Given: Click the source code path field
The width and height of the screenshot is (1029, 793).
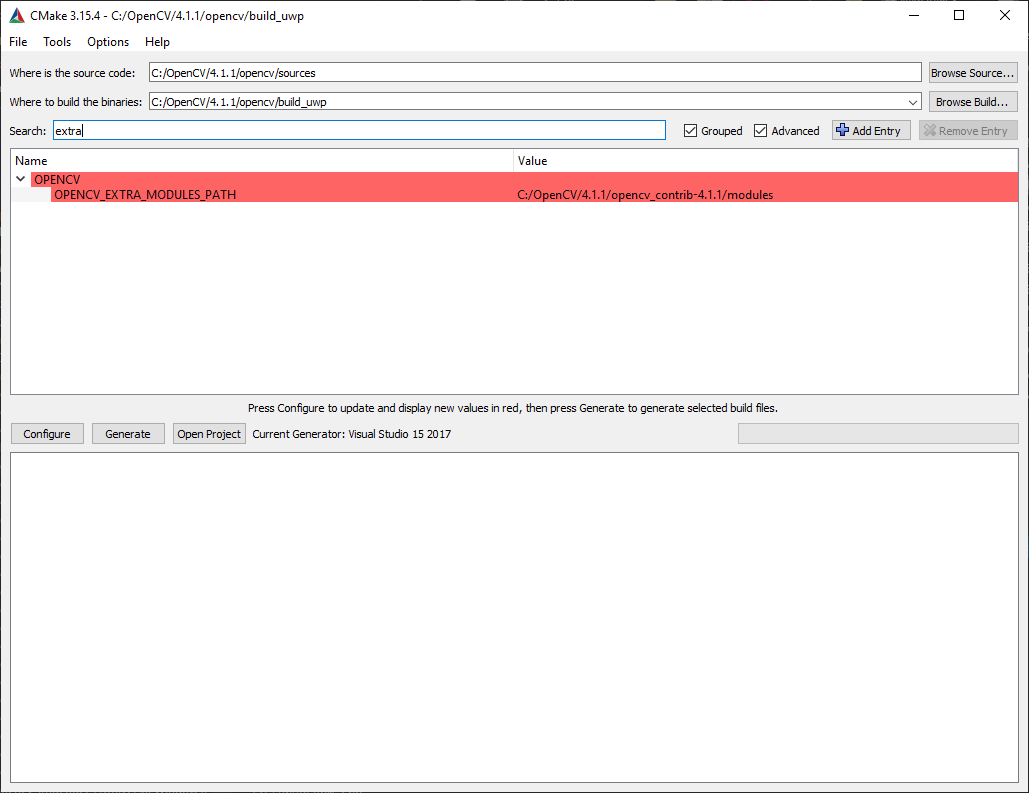Looking at the screenshot, I should [535, 73].
